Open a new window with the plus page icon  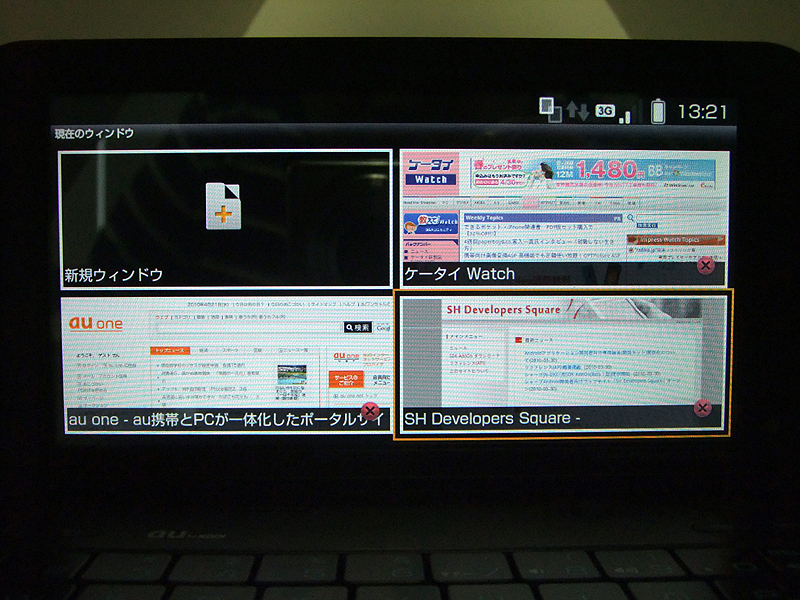coord(223,206)
